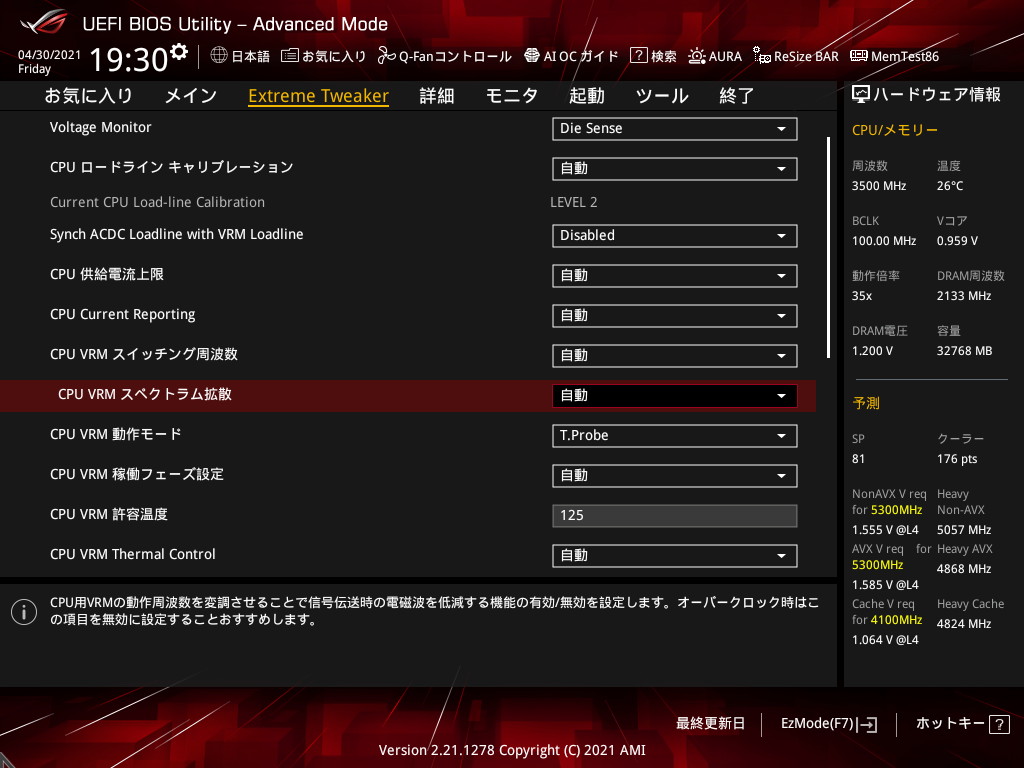Select the Extreme Tweaker tab
Screen dimensions: 1024x768
[319, 96]
